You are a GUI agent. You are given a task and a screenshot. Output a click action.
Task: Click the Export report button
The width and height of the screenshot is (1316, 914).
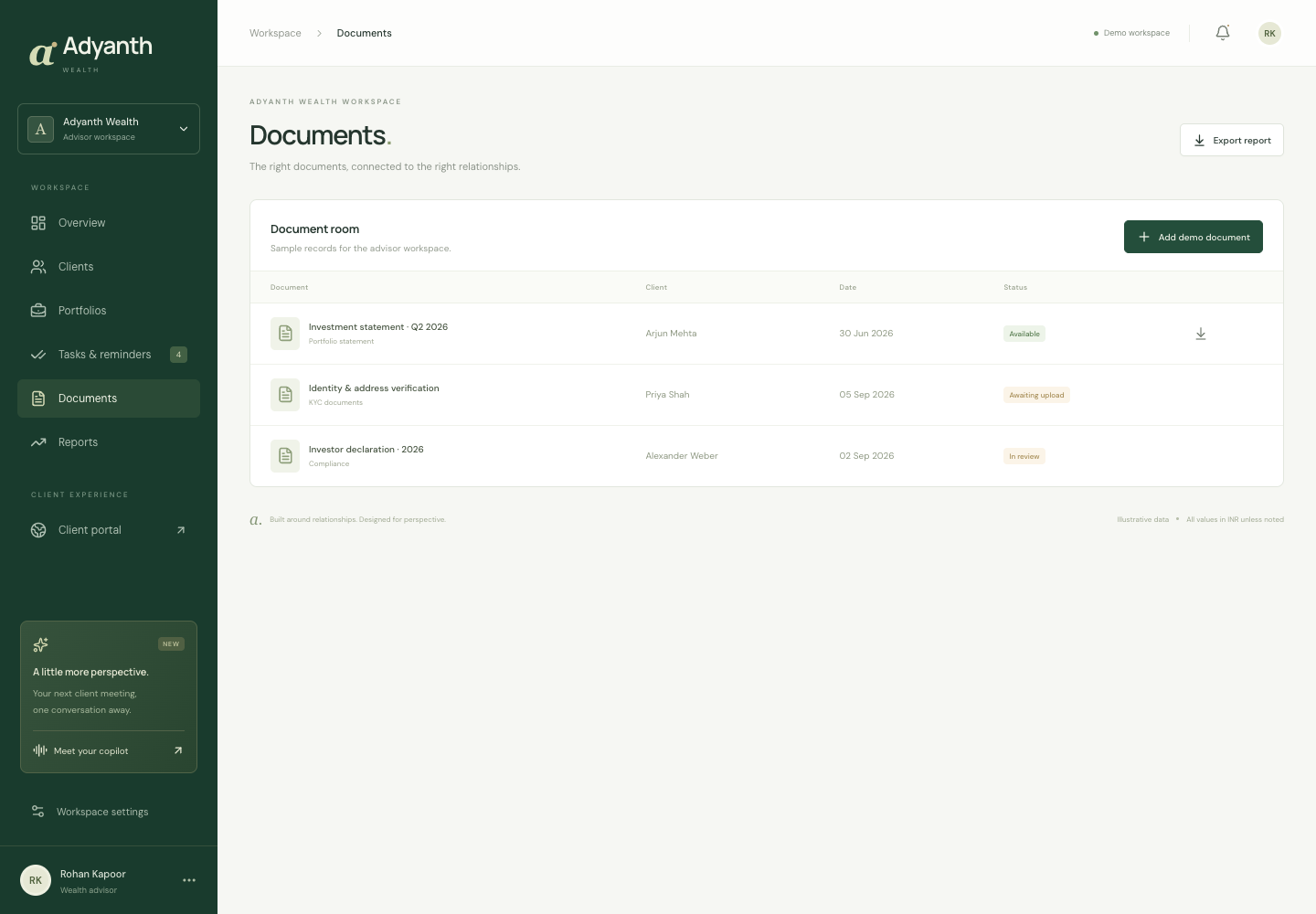point(1232,140)
